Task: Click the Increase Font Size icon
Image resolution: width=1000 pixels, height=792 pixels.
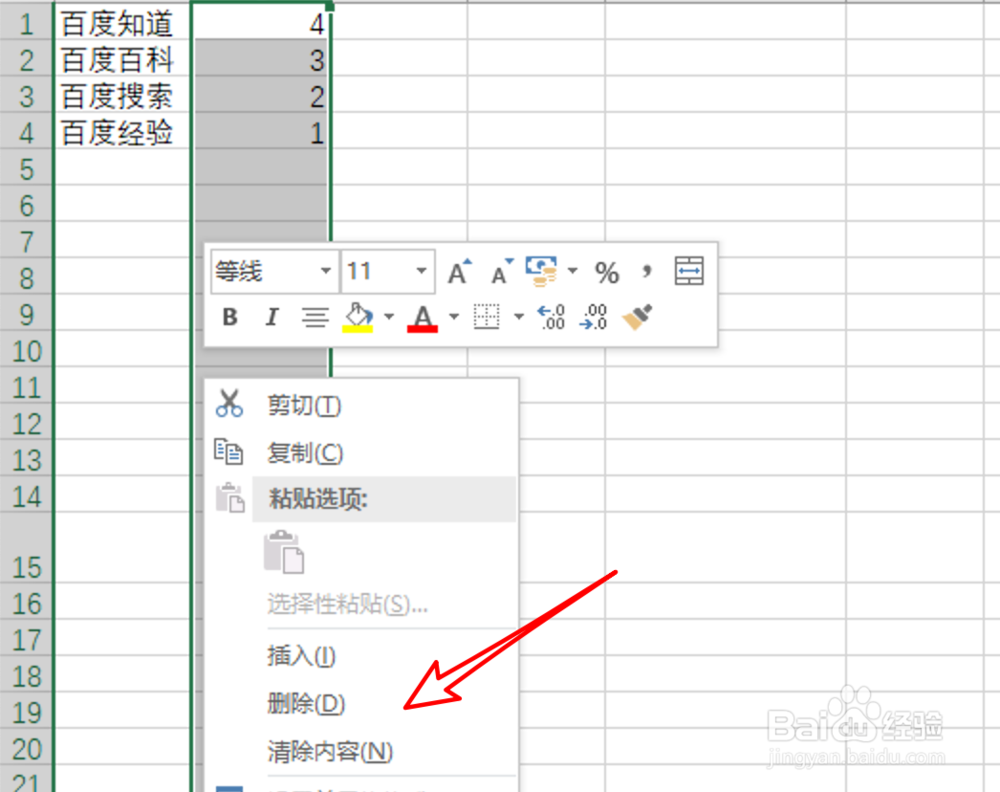Action: [x=459, y=272]
